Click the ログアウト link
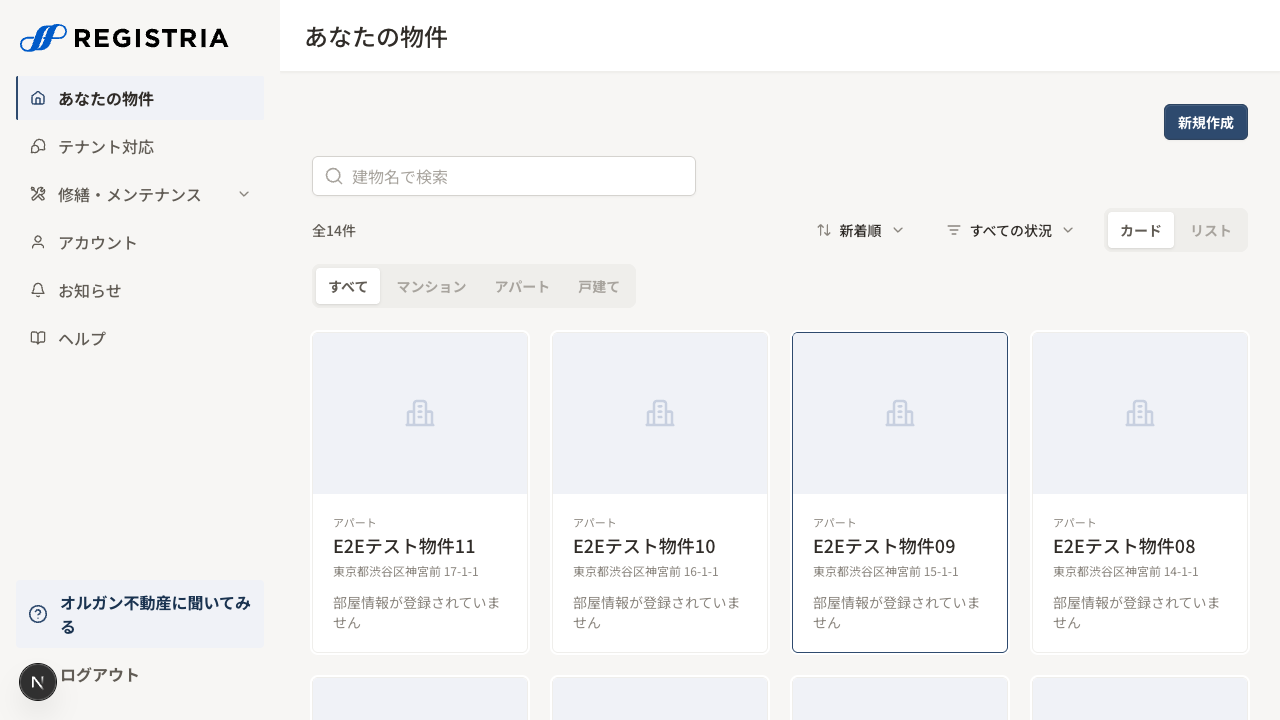This screenshot has height=720, width=1280. click(x=99, y=675)
